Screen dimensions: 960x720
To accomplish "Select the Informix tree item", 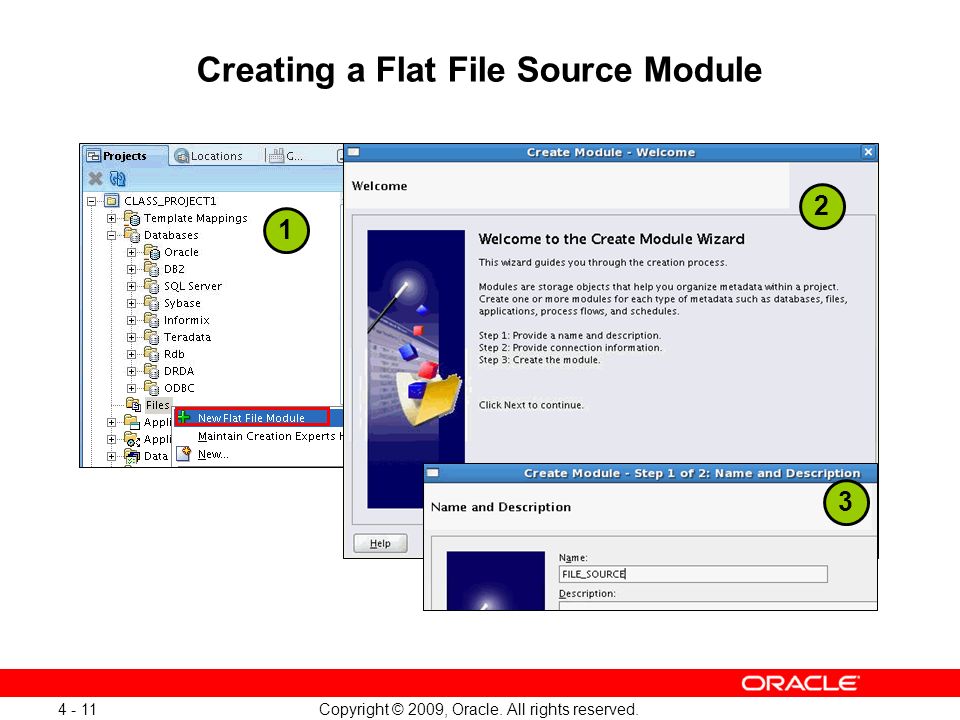I will click(x=186, y=320).
